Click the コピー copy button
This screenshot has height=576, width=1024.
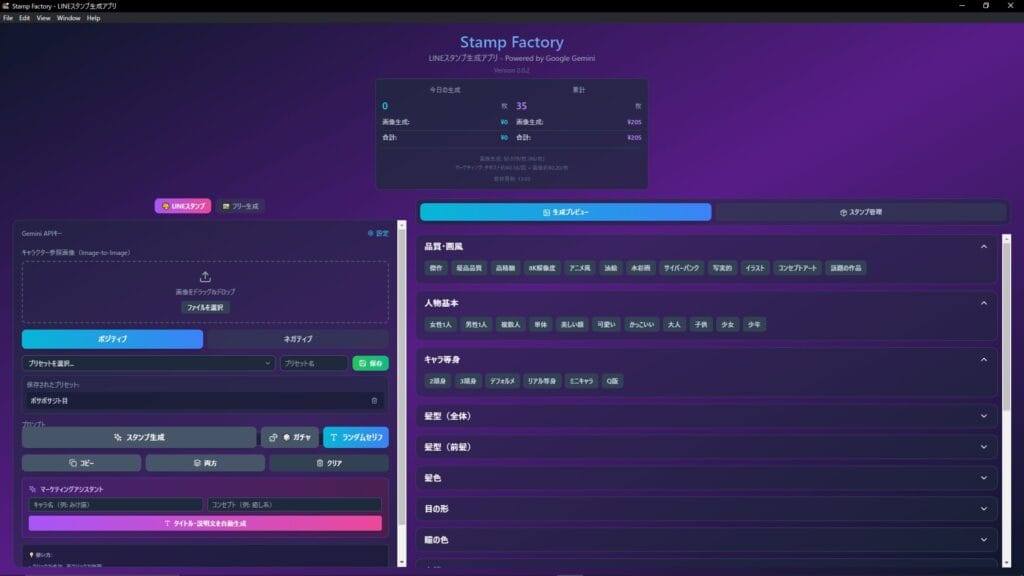[81, 463]
